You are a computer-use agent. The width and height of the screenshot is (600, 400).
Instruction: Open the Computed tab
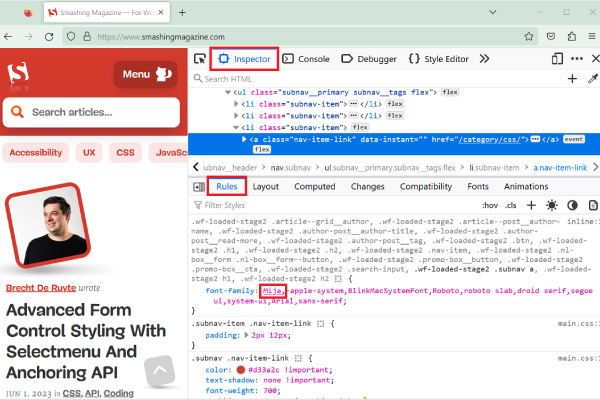314,186
